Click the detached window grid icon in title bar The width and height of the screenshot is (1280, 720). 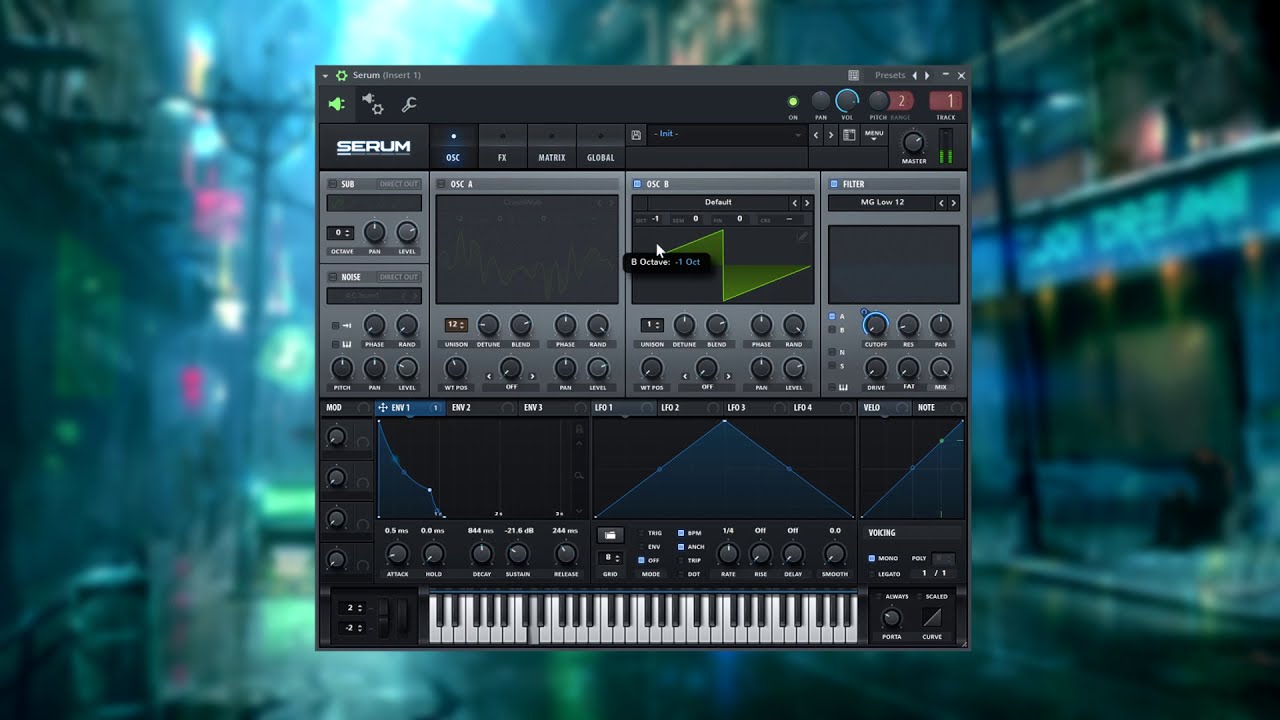[x=853, y=75]
